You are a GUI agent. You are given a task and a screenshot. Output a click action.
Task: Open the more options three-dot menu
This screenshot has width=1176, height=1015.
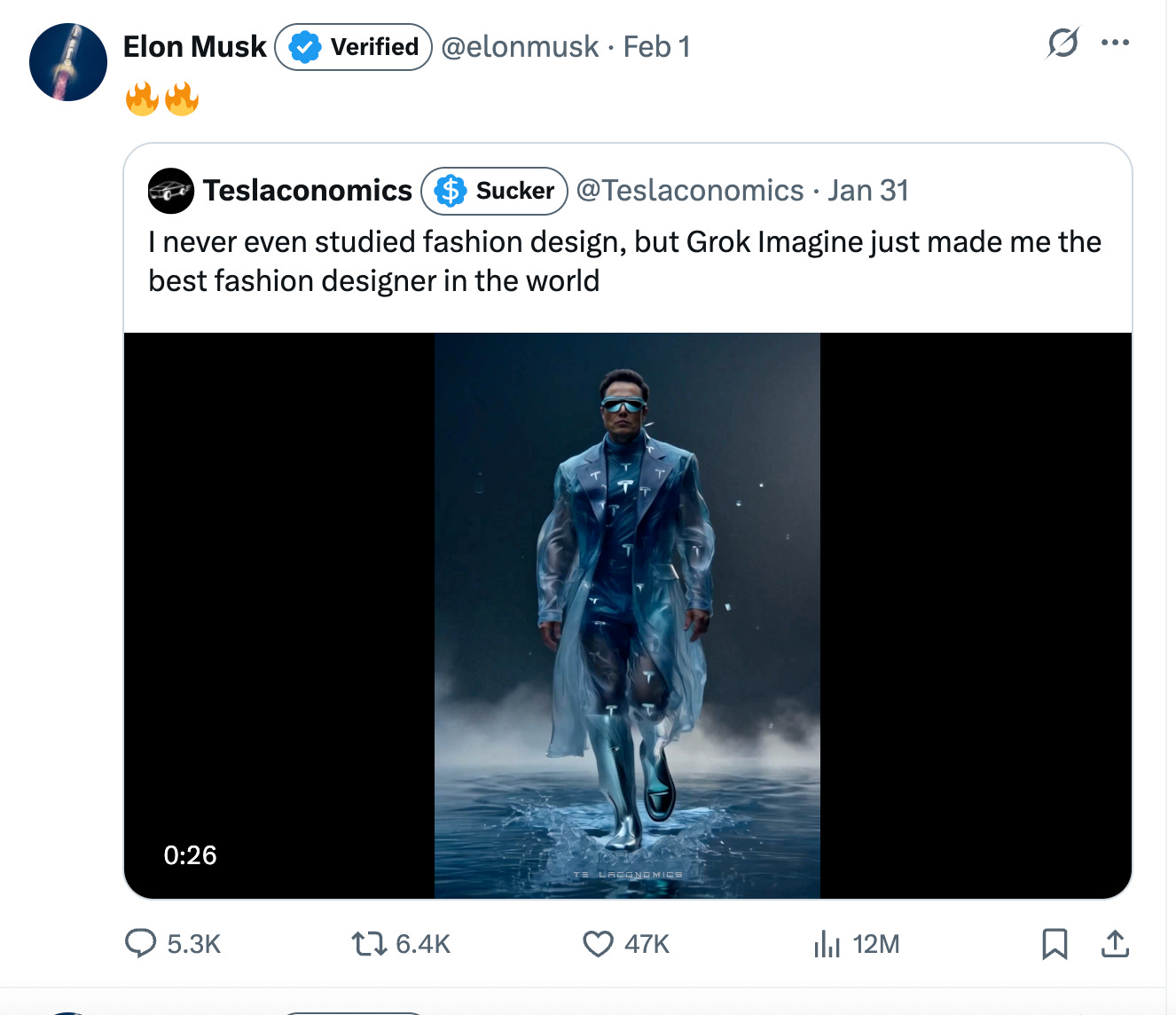(x=1116, y=41)
